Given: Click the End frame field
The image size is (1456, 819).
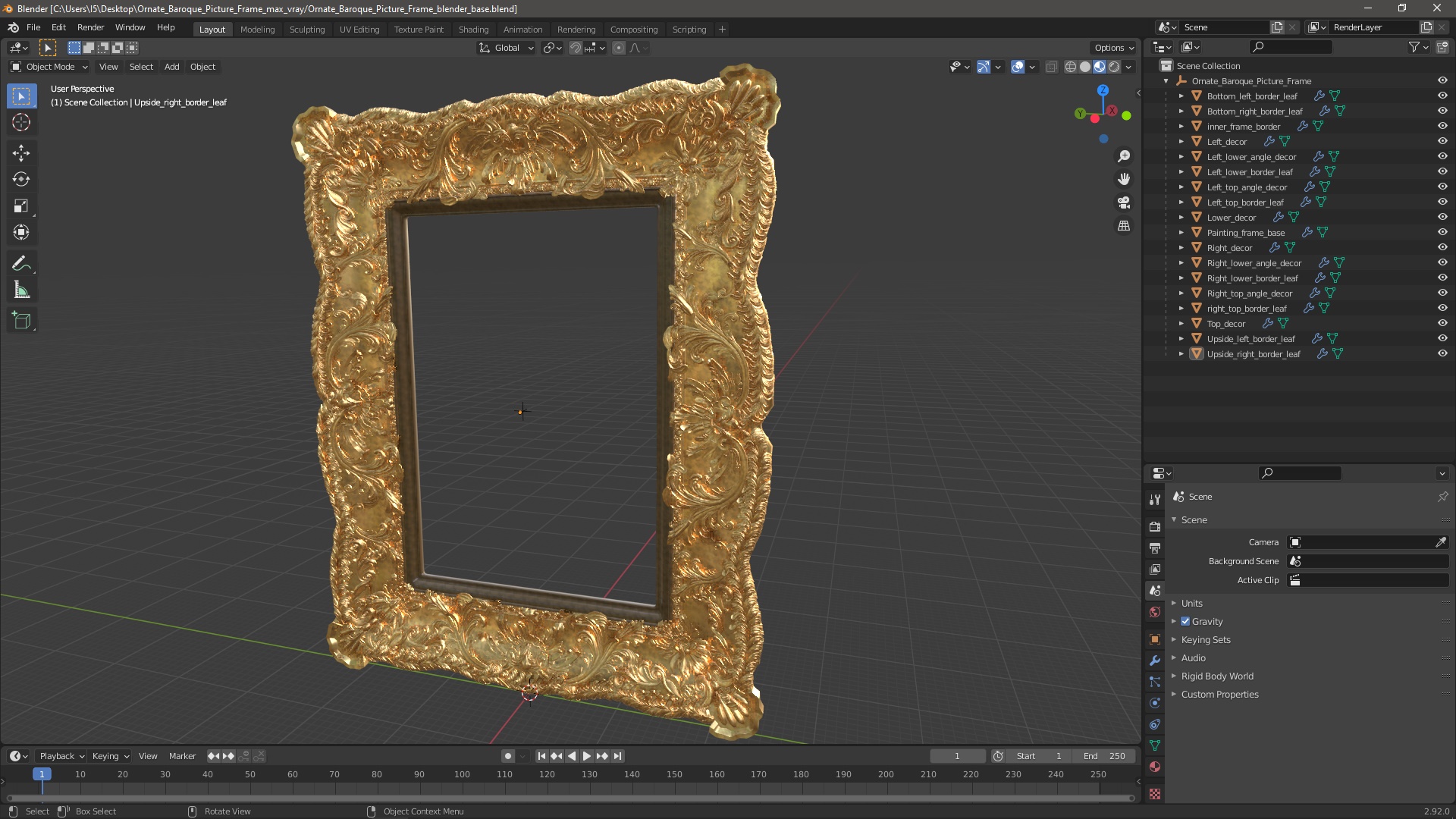Looking at the screenshot, I should click(1104, 756).
